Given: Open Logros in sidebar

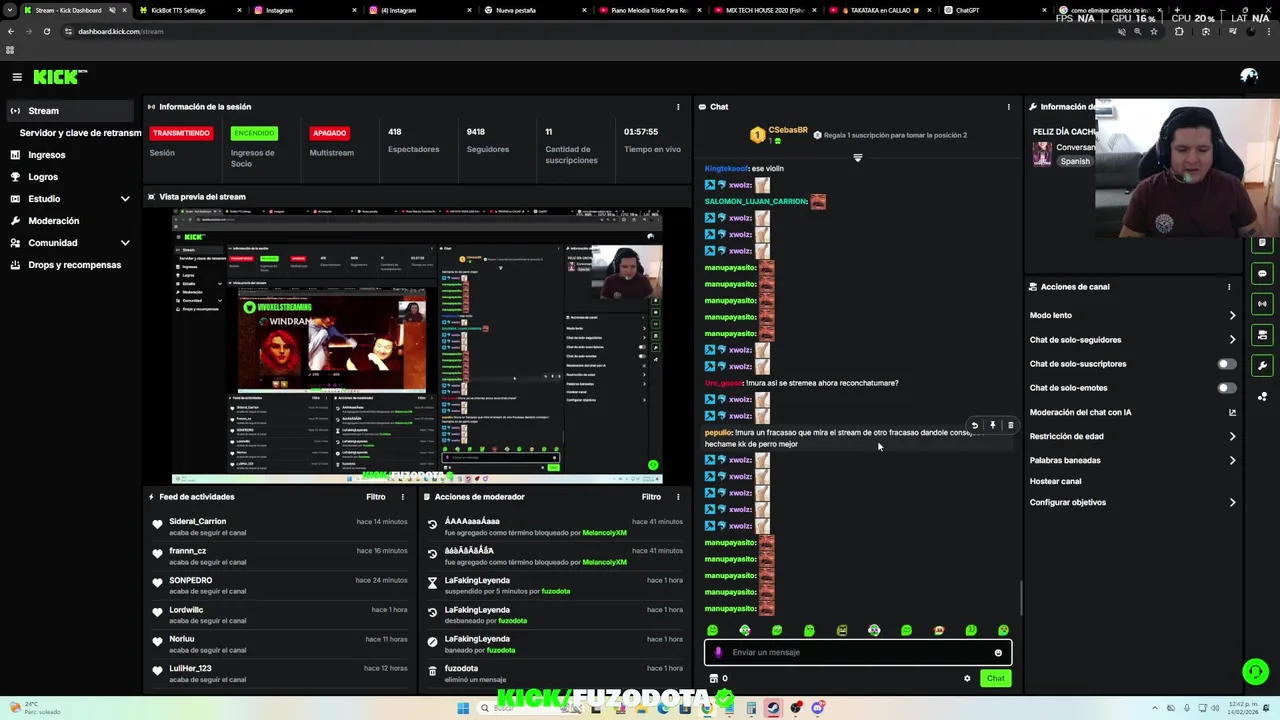Looking at the screenshot, I should [x=43, y=177].
